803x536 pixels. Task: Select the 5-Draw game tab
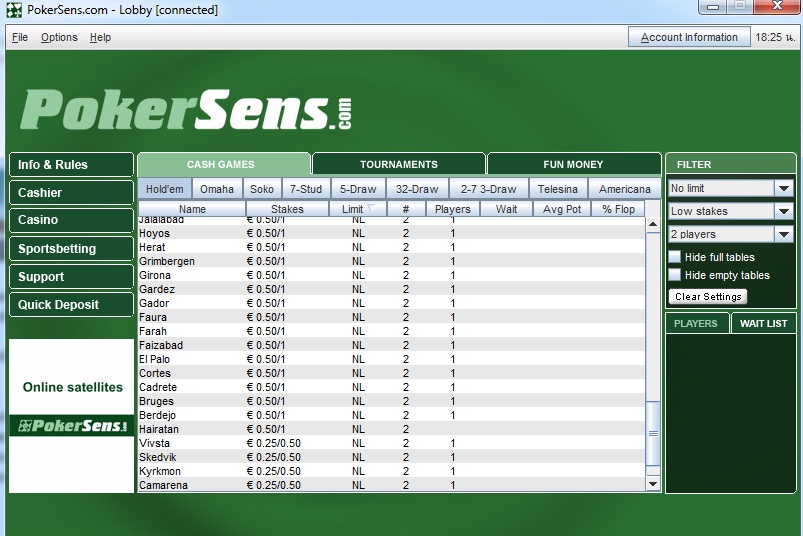pyautogui.click(x=358, y=189)
